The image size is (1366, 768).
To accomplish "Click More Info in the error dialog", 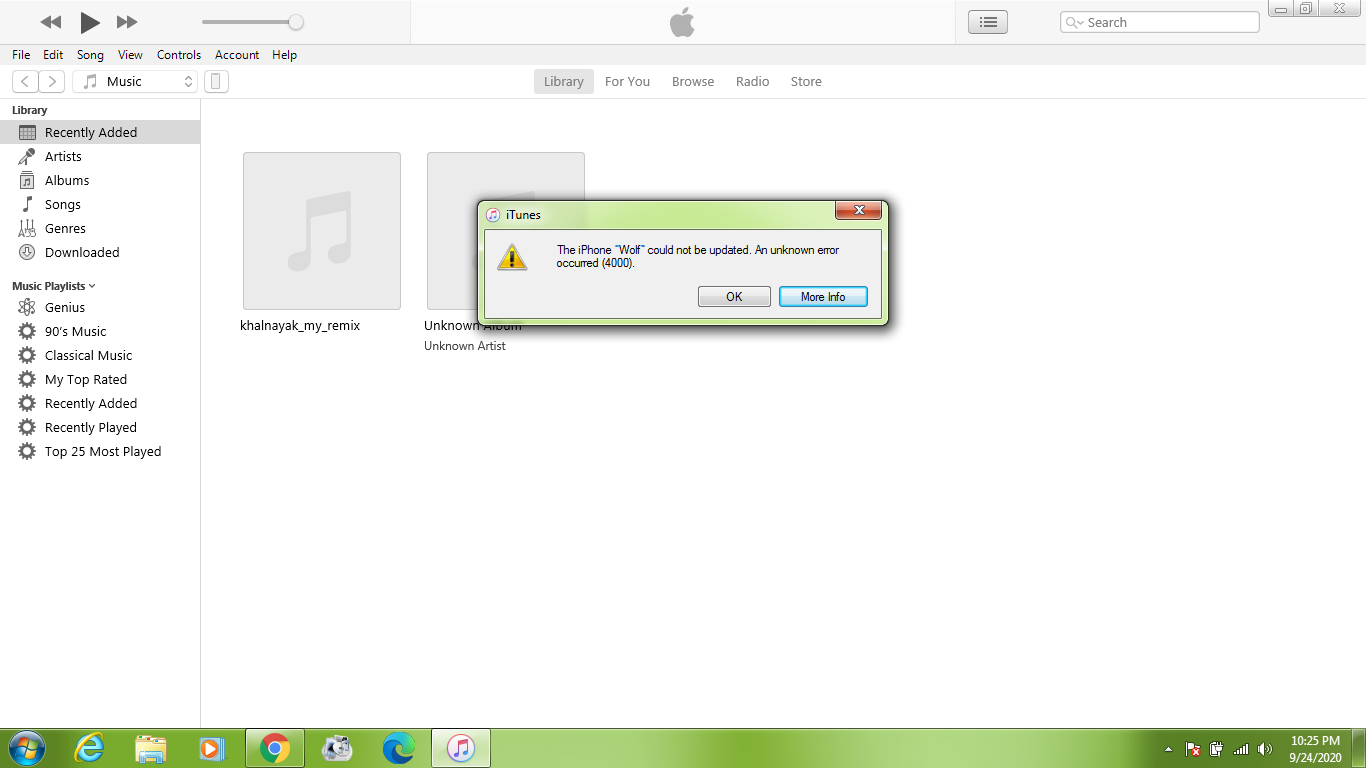I will coord(823,297).
